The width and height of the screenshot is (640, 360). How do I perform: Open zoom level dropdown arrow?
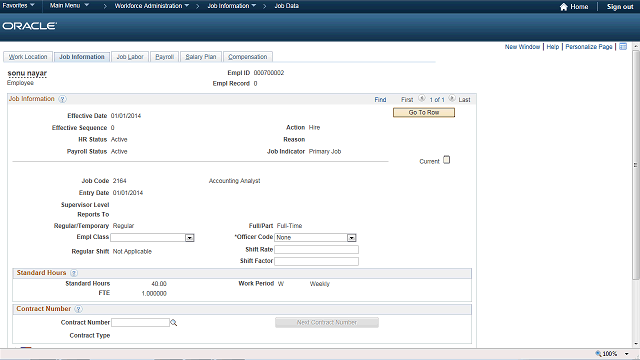click(627, 354)
